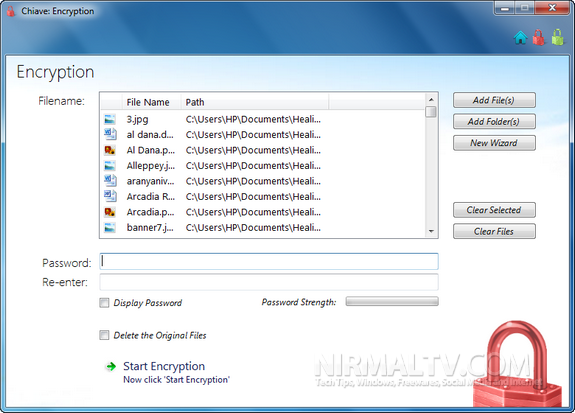
Task: Select the Al Dana.p... file name
Action: point(151,150)
